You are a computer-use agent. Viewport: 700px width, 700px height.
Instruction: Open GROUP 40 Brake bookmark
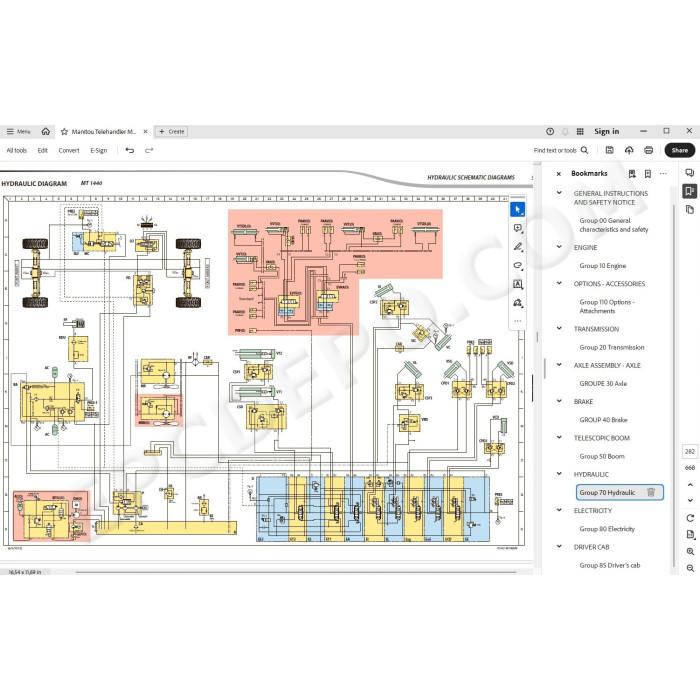[x=603, y=420]
